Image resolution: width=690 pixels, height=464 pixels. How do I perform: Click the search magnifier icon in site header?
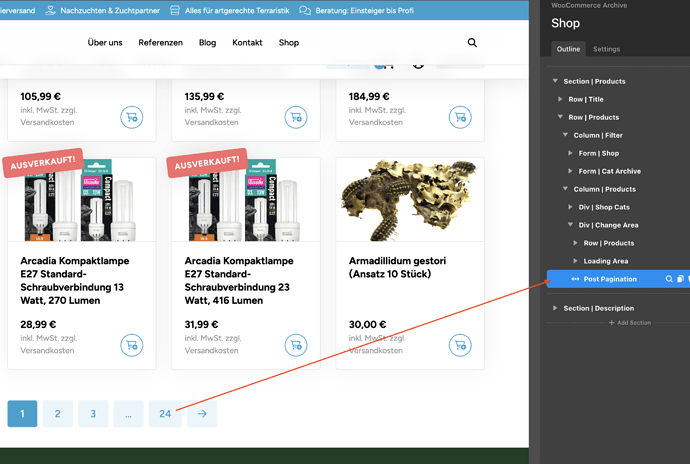click(472, 43)
